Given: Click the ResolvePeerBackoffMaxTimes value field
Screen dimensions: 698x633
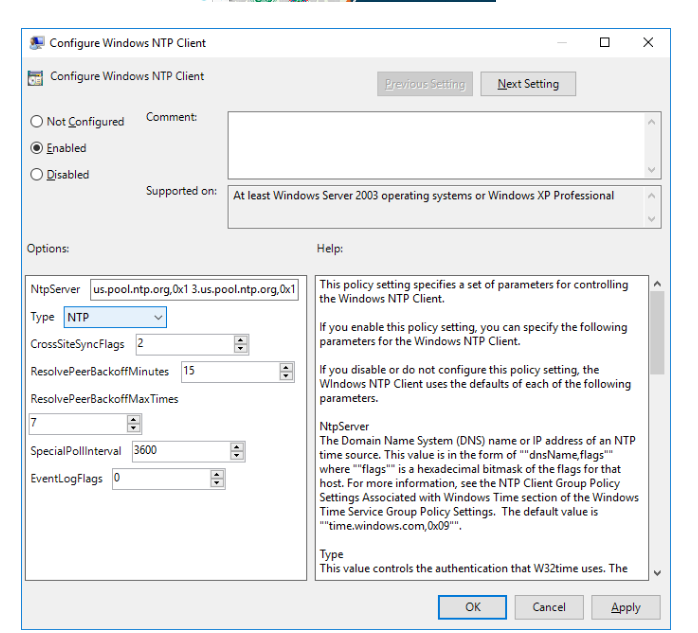Looking at the screenshot, I should pos(78,424).
